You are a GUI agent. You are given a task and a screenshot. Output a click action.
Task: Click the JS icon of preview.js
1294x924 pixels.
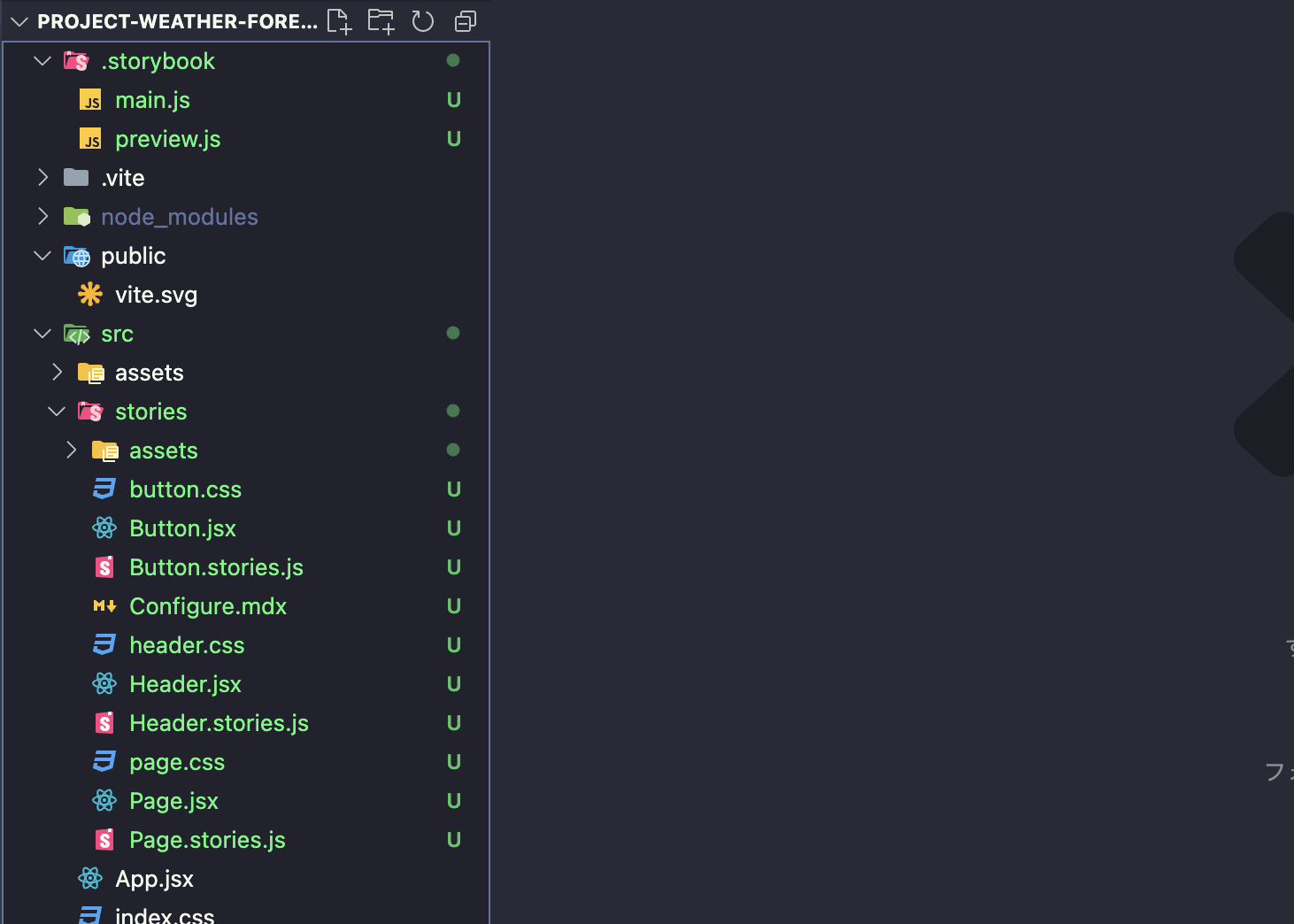(x=90, y=139)
